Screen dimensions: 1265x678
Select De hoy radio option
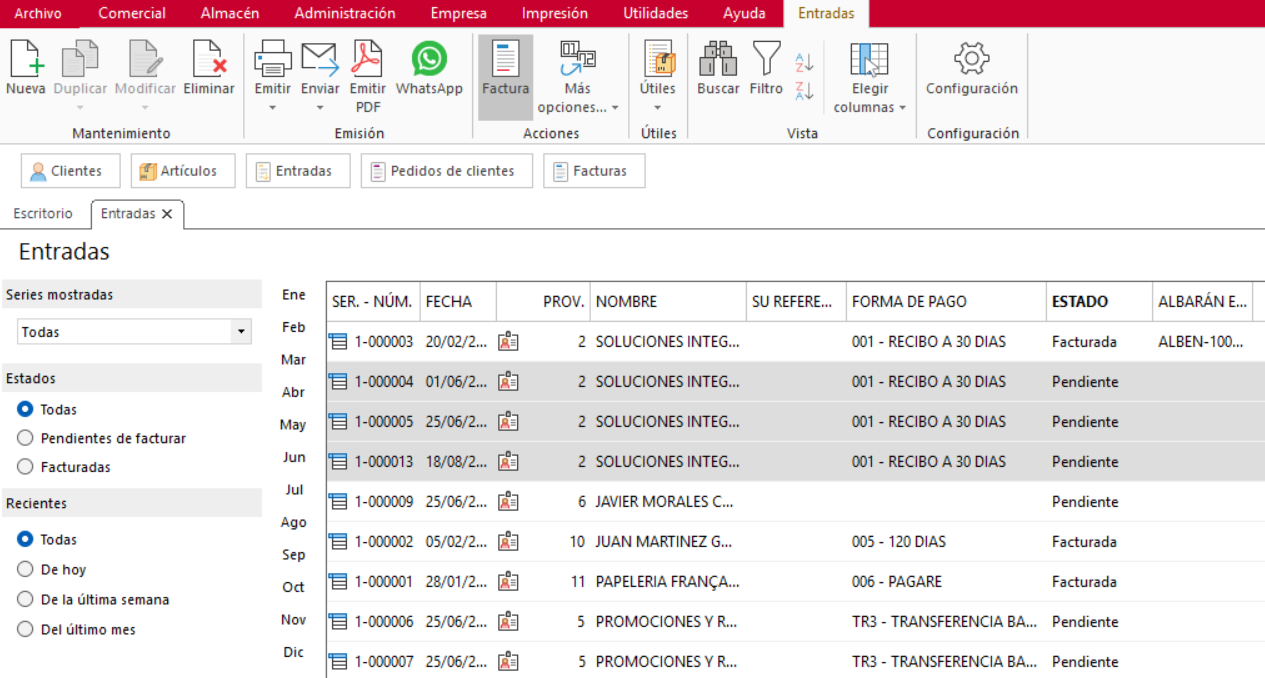(26, 570)
